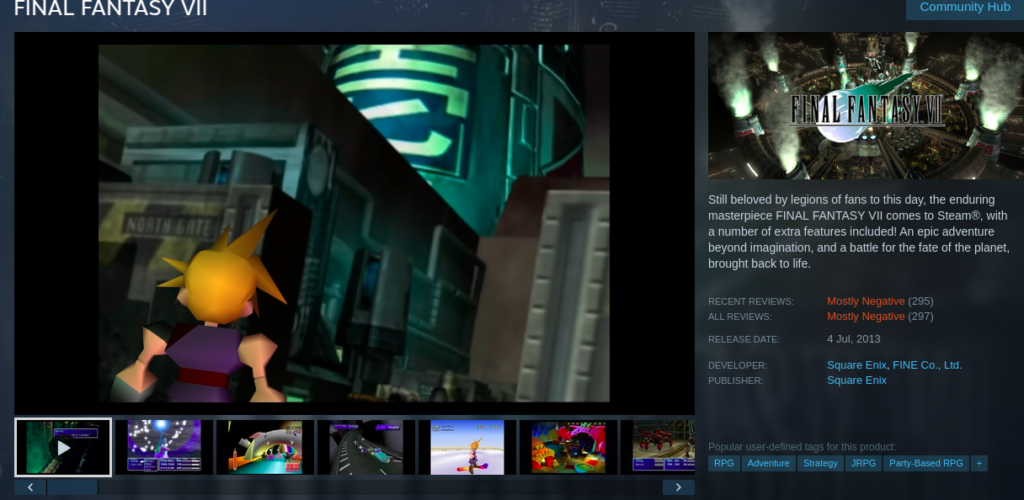Click the RECENT REVIEWS label

(x=751, y=302)
